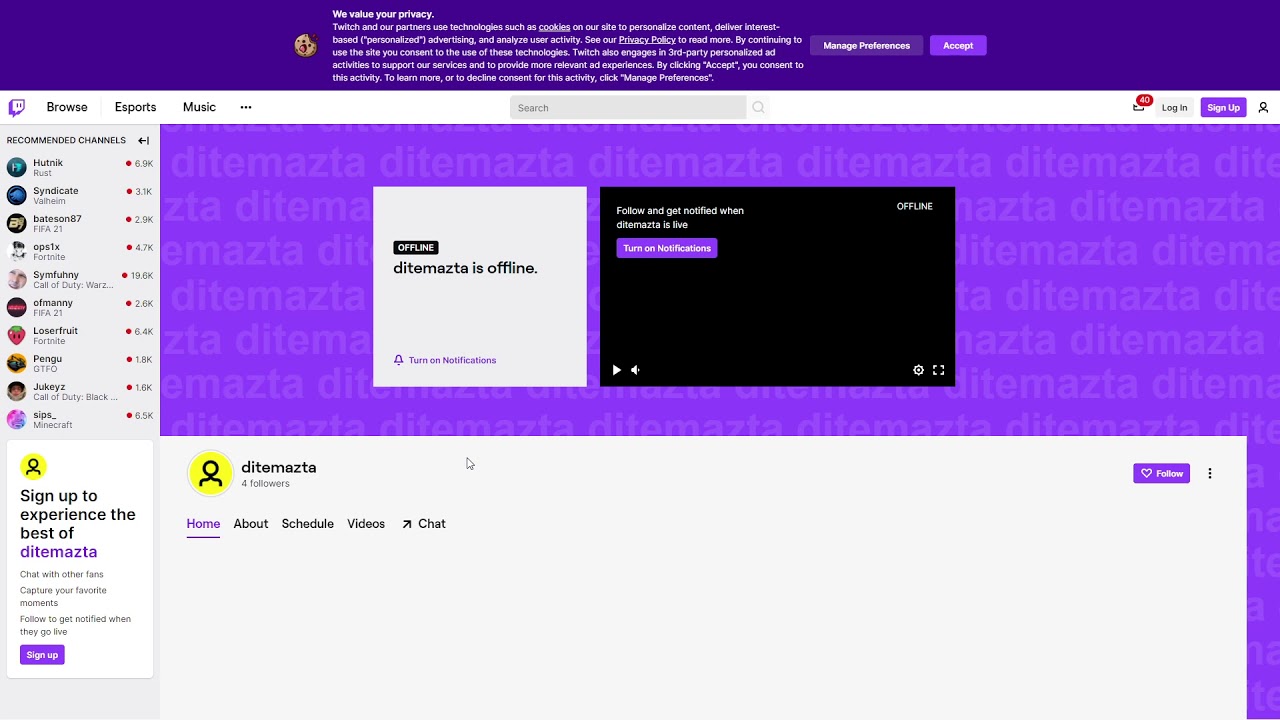Click the bell Turn on Notifications link
This screenshot has height=720, width=1280.
pos(445,360)
